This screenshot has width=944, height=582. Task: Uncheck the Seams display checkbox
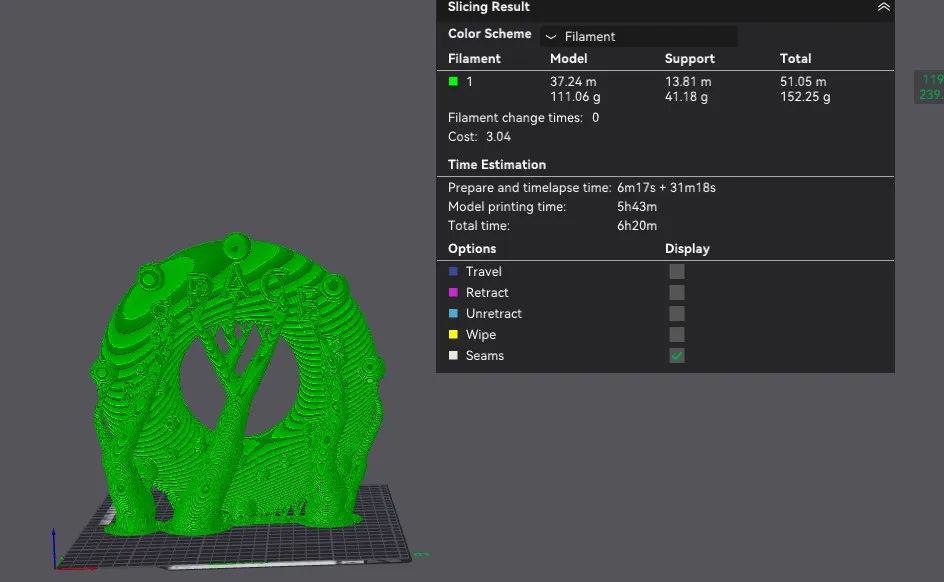coord(677,356)
